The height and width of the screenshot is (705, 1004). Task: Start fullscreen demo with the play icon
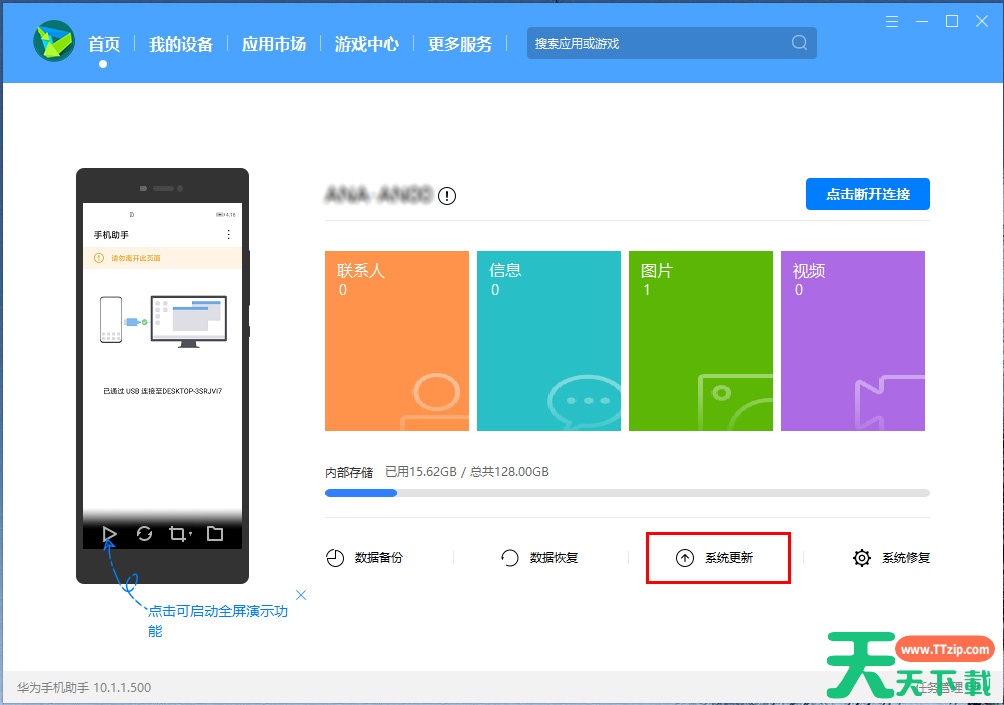(110, 534)
